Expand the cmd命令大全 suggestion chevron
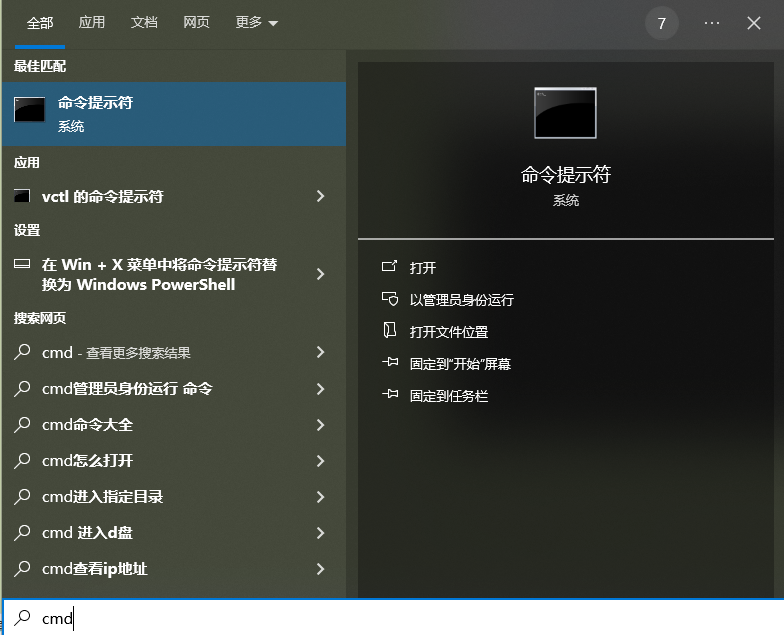784x635 pixels. coord(320,425)
